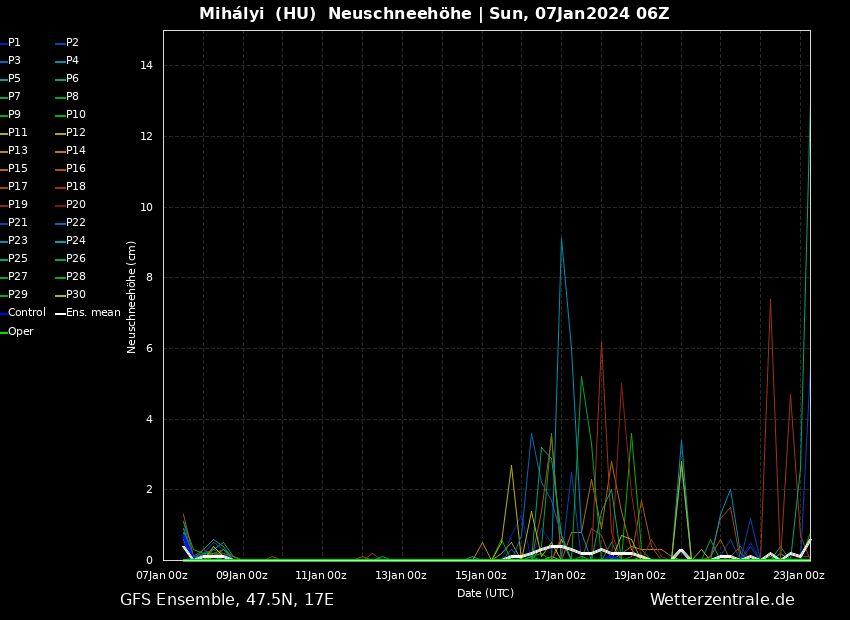Select the Ens. mean legend entry

tap(93, 313)
